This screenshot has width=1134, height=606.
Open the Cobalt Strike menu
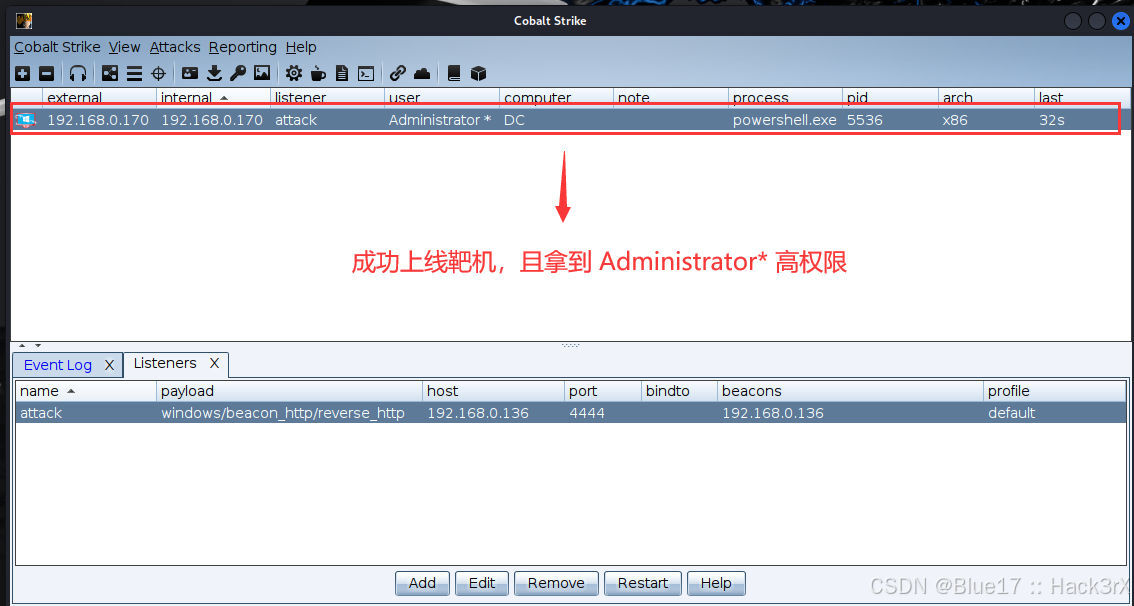click(57, 47)
